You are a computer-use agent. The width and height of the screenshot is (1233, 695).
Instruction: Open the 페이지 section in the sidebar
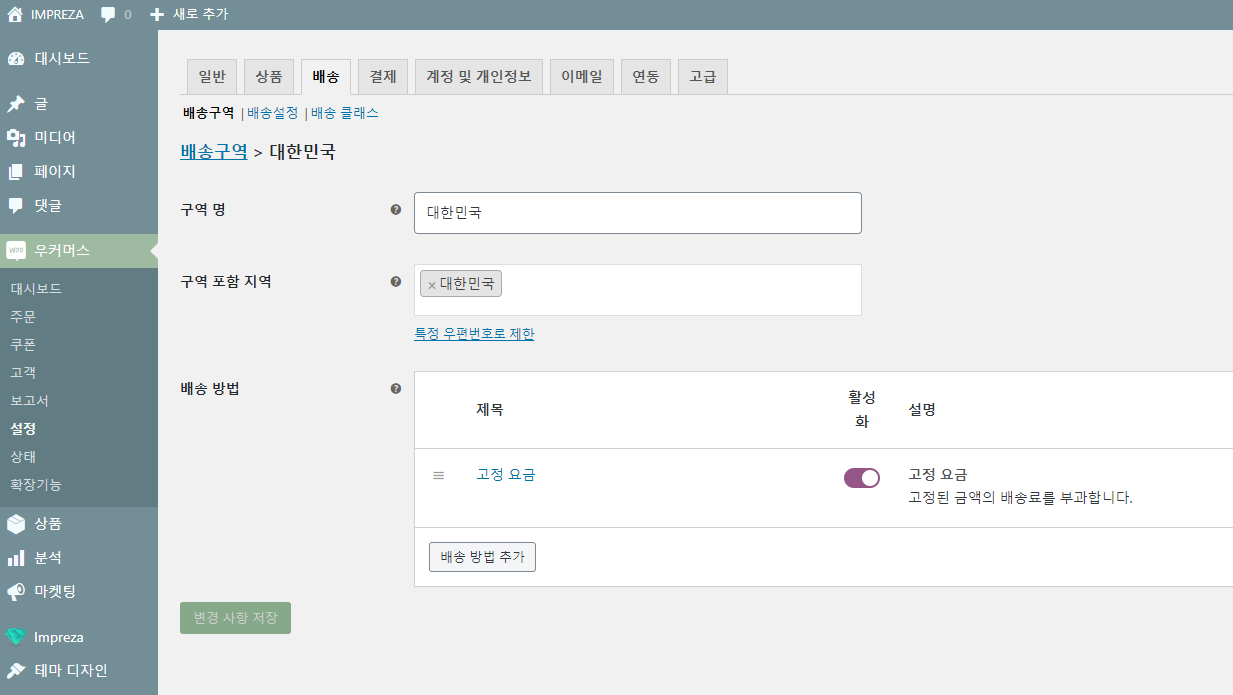point(57,171)
